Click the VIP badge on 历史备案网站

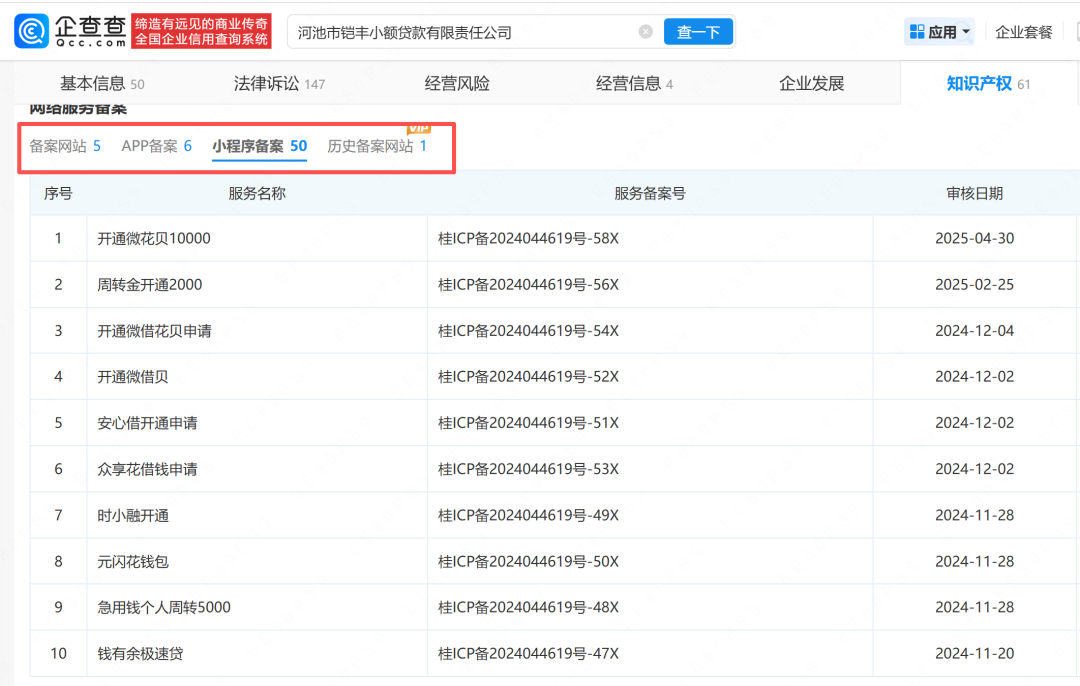click(418, 129)
